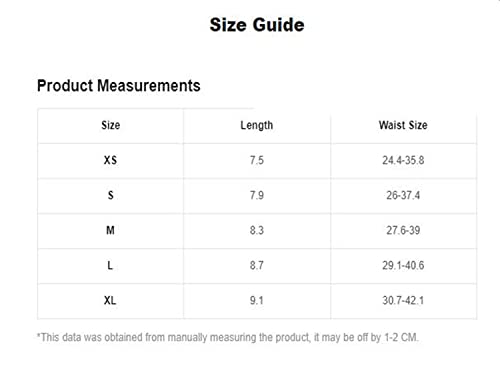This screenshot has width=500, height=367.
Task: Click the 7.9 length value
Action: point(257,195)
